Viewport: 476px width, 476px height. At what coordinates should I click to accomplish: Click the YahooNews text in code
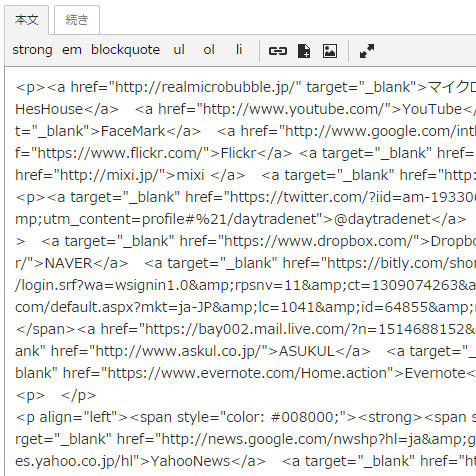pyautogui.click(x=190, y=461)
